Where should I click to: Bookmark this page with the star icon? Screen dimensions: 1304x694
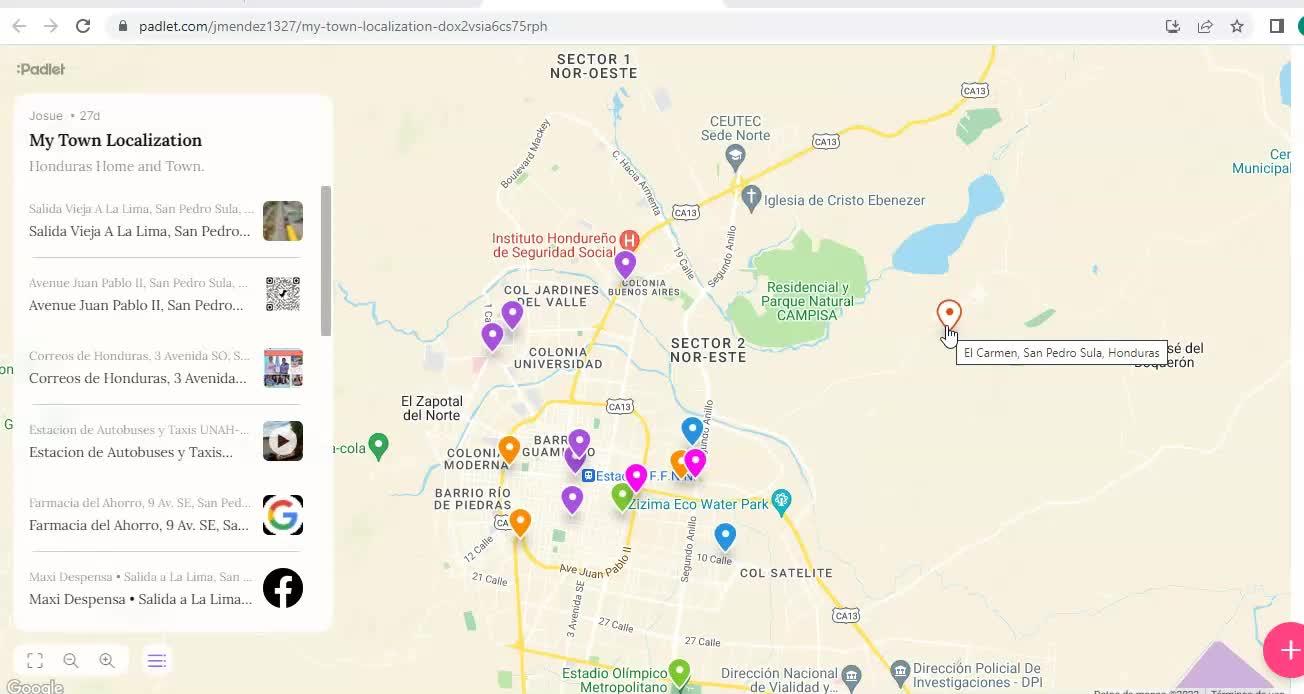pyautogui.click(x=1237, y=26)
